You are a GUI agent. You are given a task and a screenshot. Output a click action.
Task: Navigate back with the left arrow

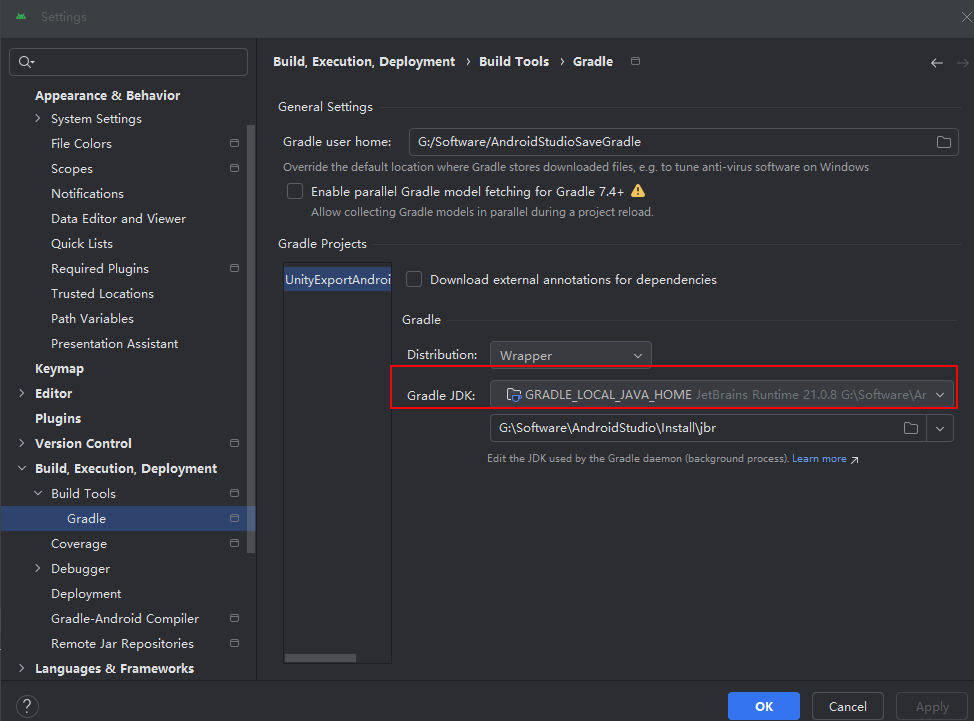(937, 63)
